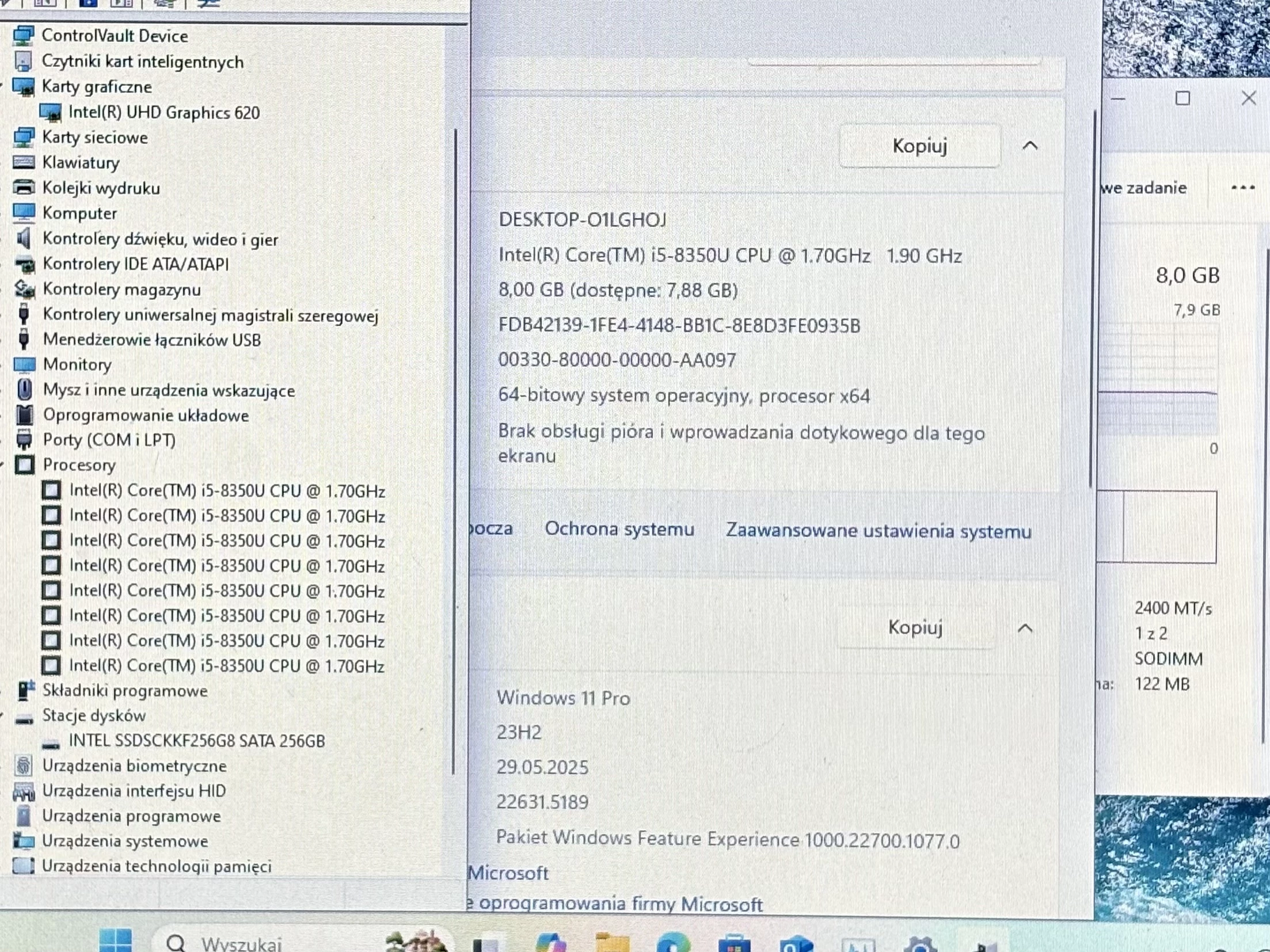
Task: Click the speaker icon for Kontrolery dźwięku
Action: click(24, 238)
